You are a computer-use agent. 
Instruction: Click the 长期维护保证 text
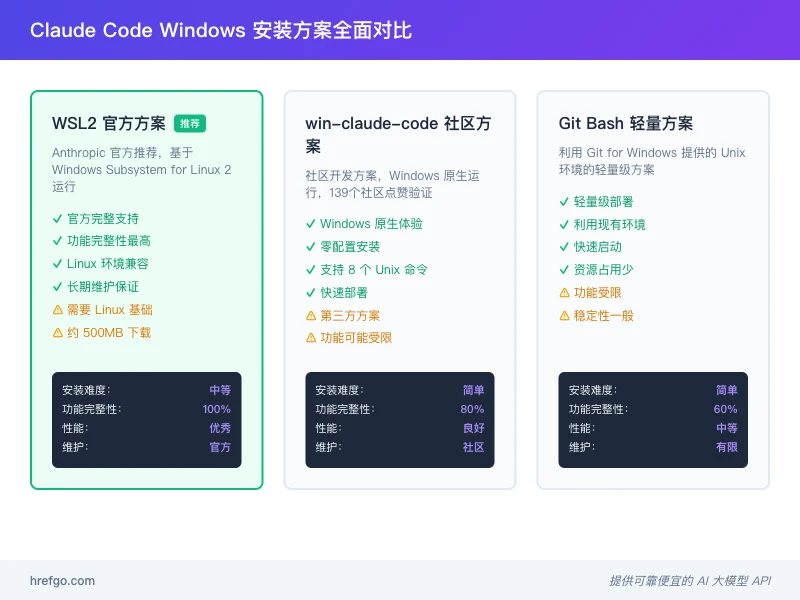tap(103, 287)
